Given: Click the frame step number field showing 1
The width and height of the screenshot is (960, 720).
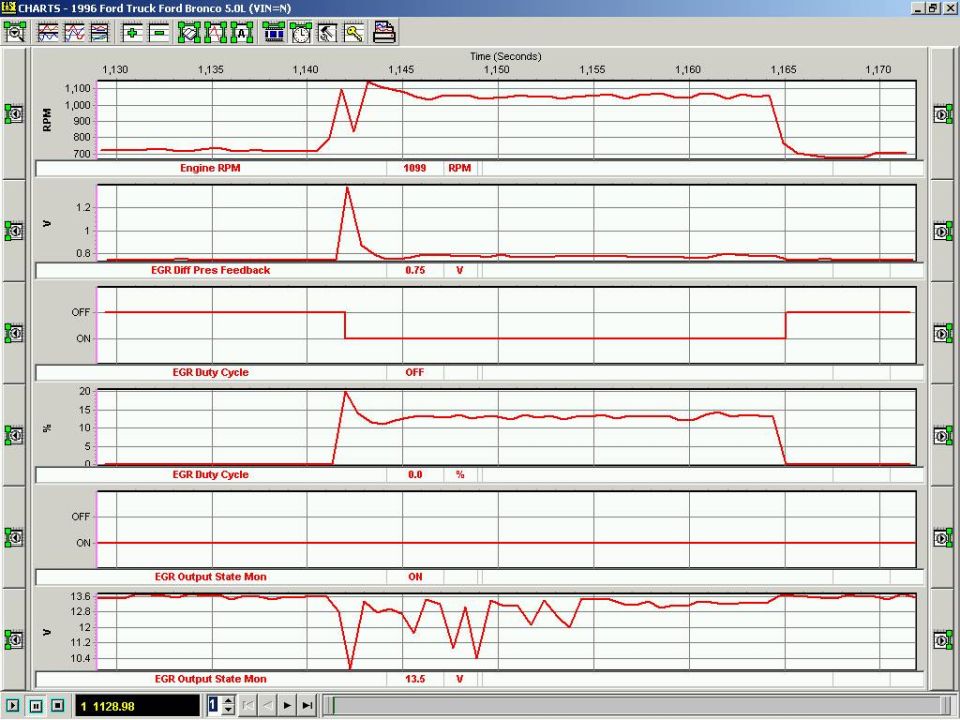Looking at the screenshot, I should pyautogui.click(x=213, y=705).
